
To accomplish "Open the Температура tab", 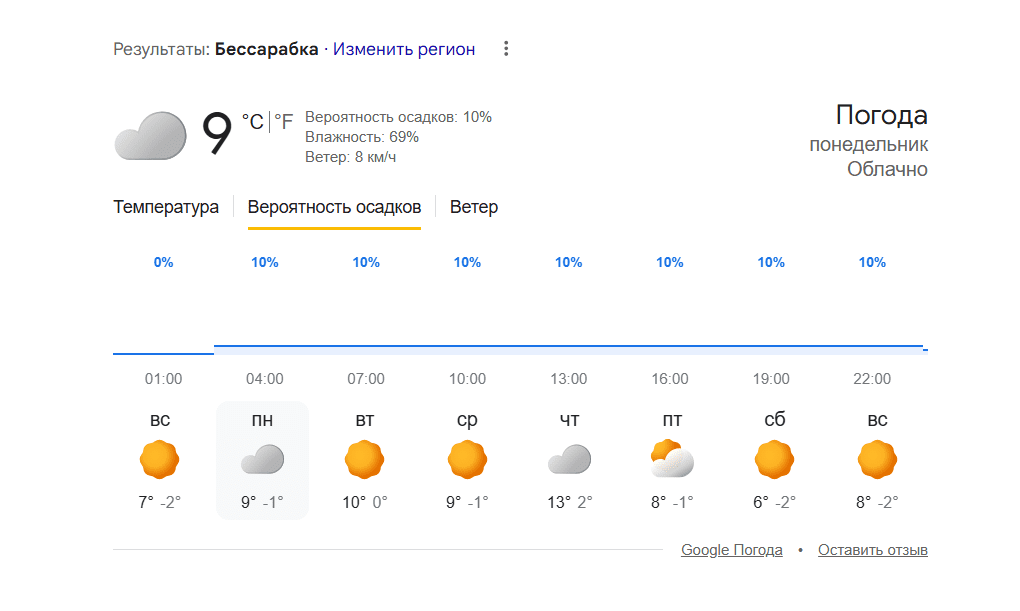I will click(x=166, y=207).
